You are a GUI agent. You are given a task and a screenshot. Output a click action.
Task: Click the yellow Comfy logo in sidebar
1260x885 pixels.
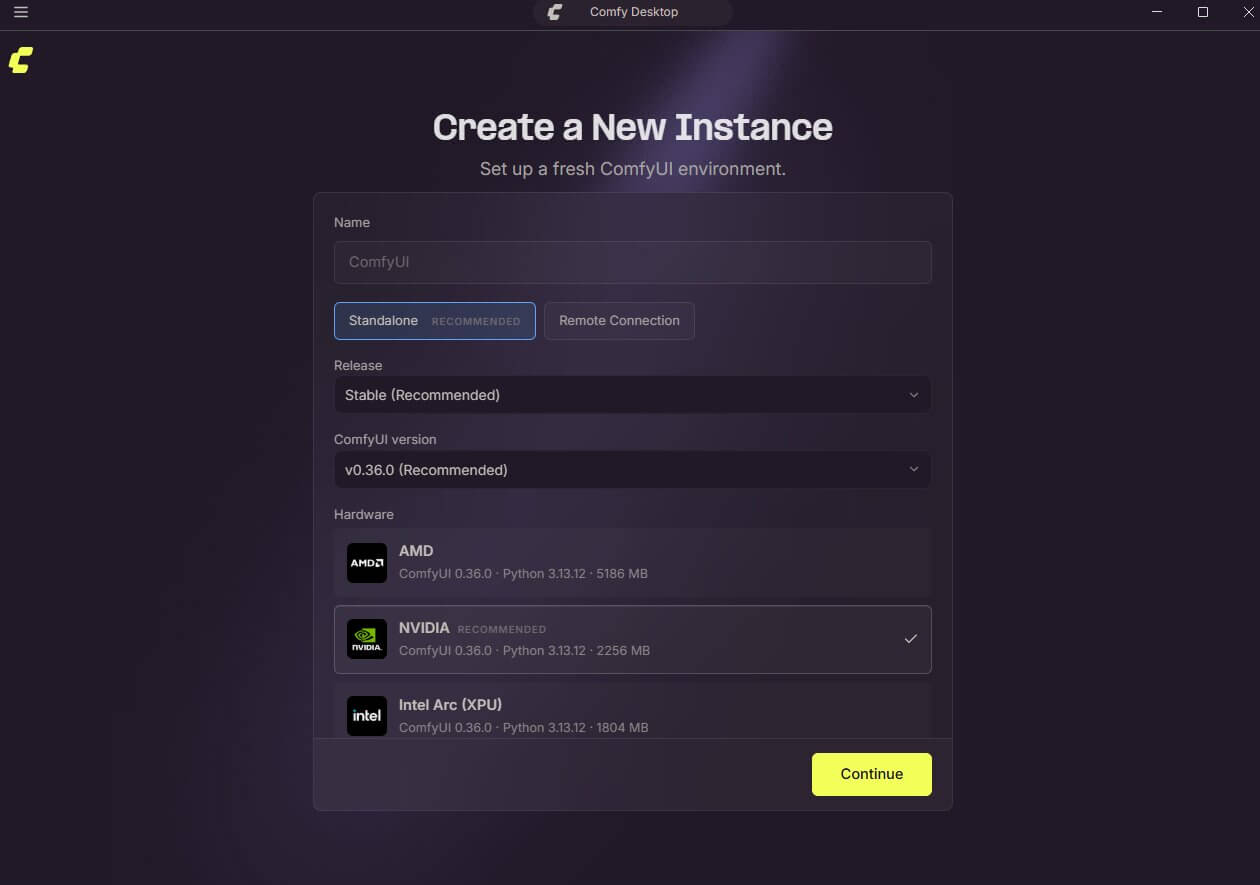click(21, 60)
